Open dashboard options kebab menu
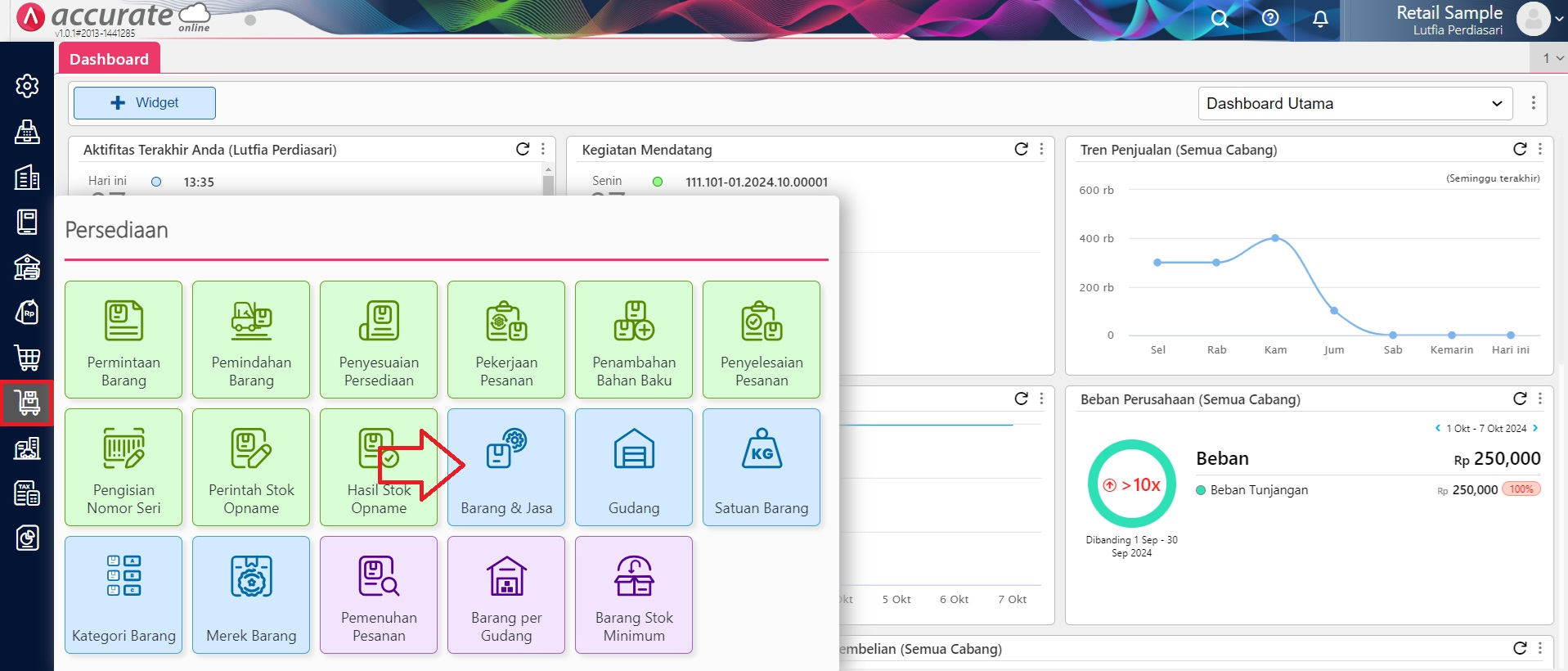The height and width of the screenshot is (671, 1568). 1534,103
